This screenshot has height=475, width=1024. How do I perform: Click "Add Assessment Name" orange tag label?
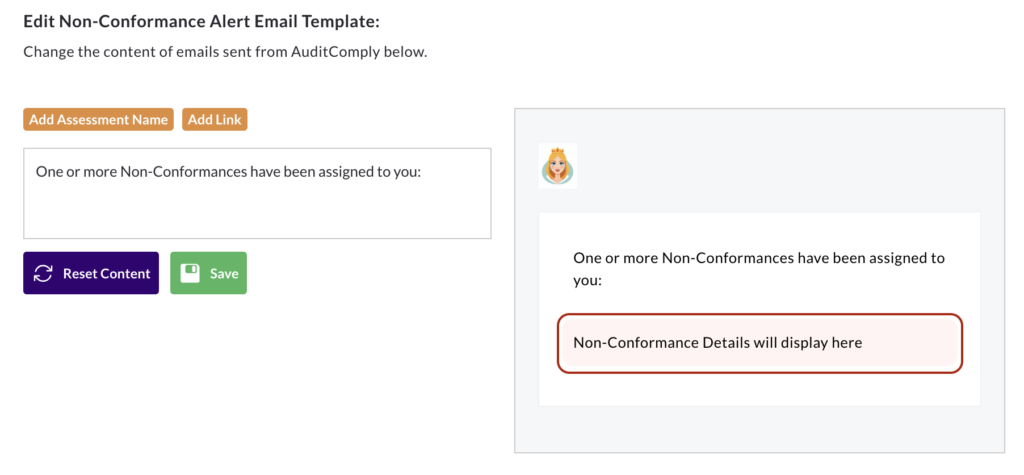pyautogui.click(x=99, y=120)
